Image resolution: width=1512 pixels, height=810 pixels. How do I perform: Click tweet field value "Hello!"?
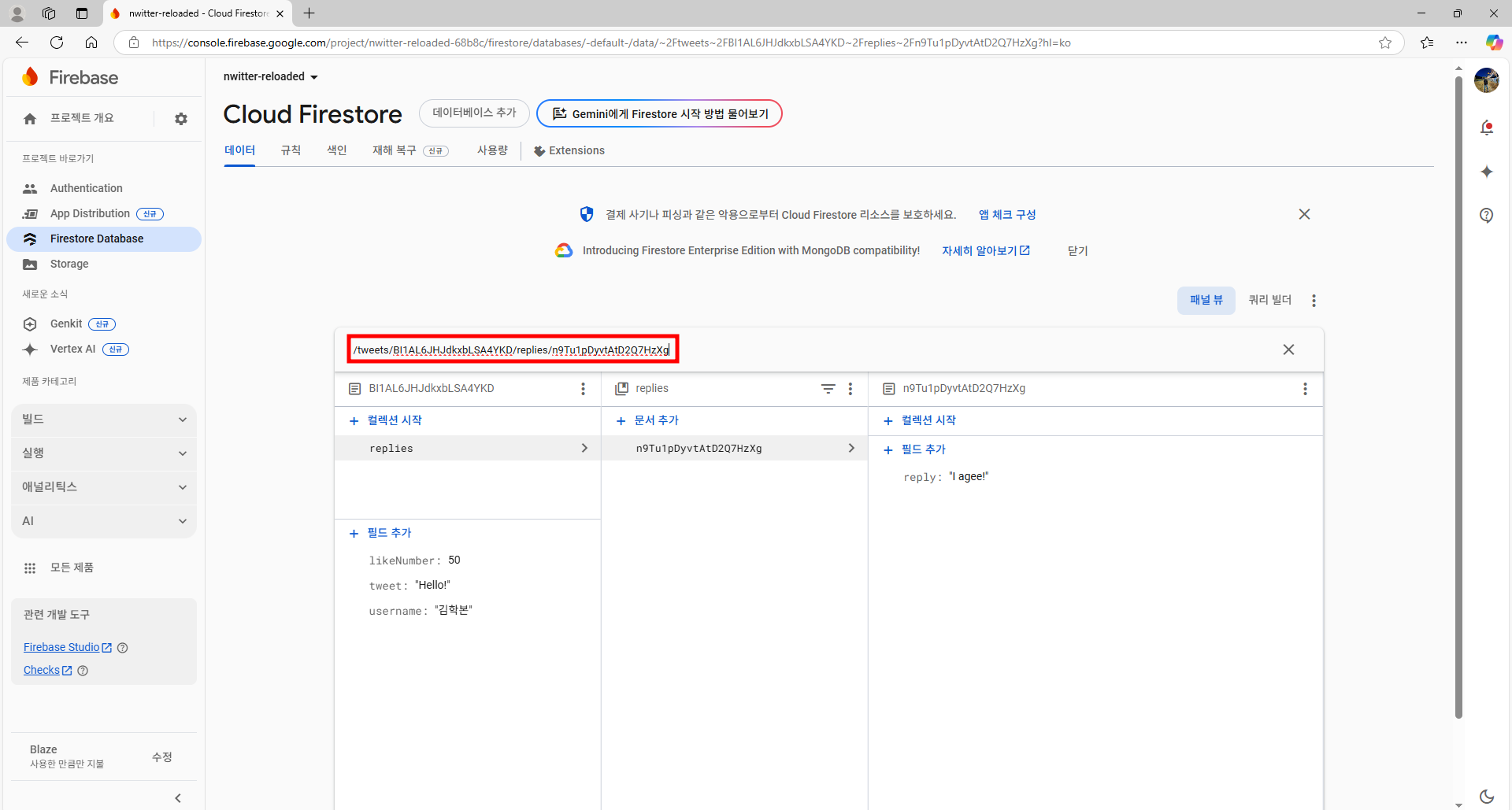tap(432, 586)
